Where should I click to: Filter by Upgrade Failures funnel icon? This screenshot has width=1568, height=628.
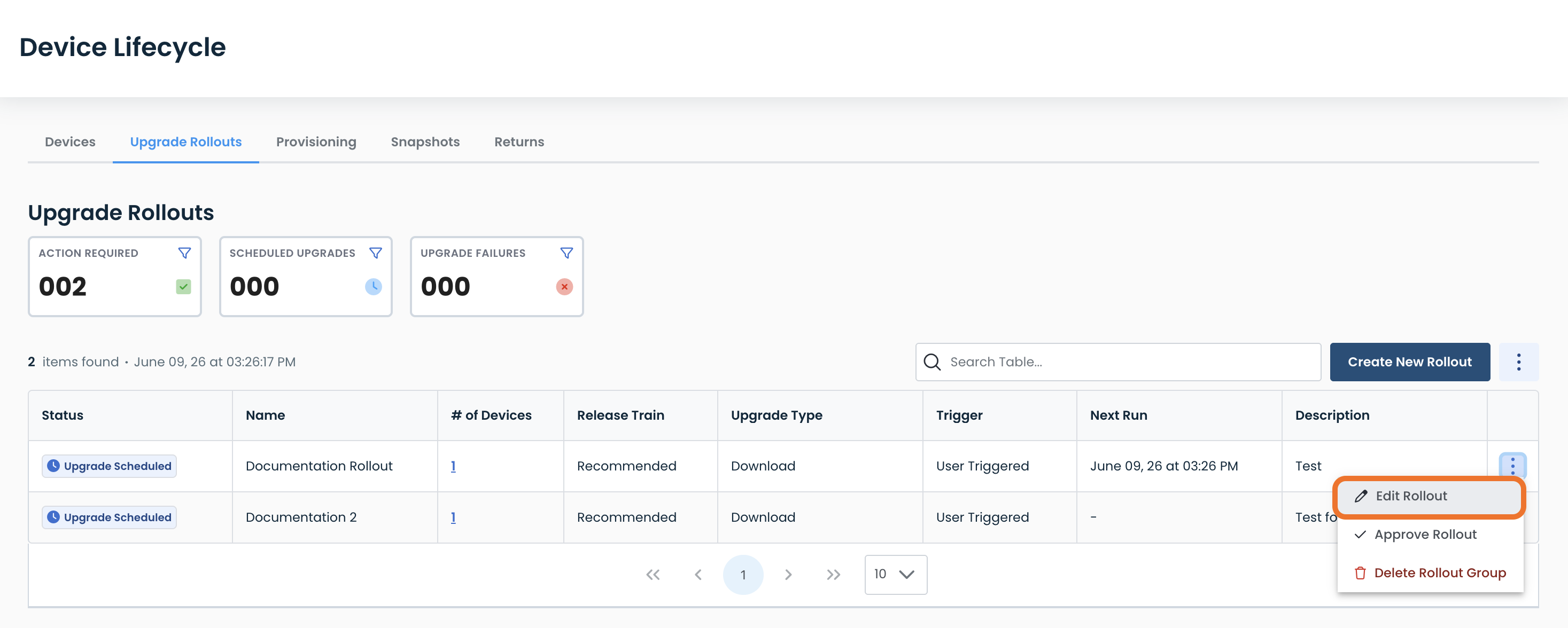(566, 253)
